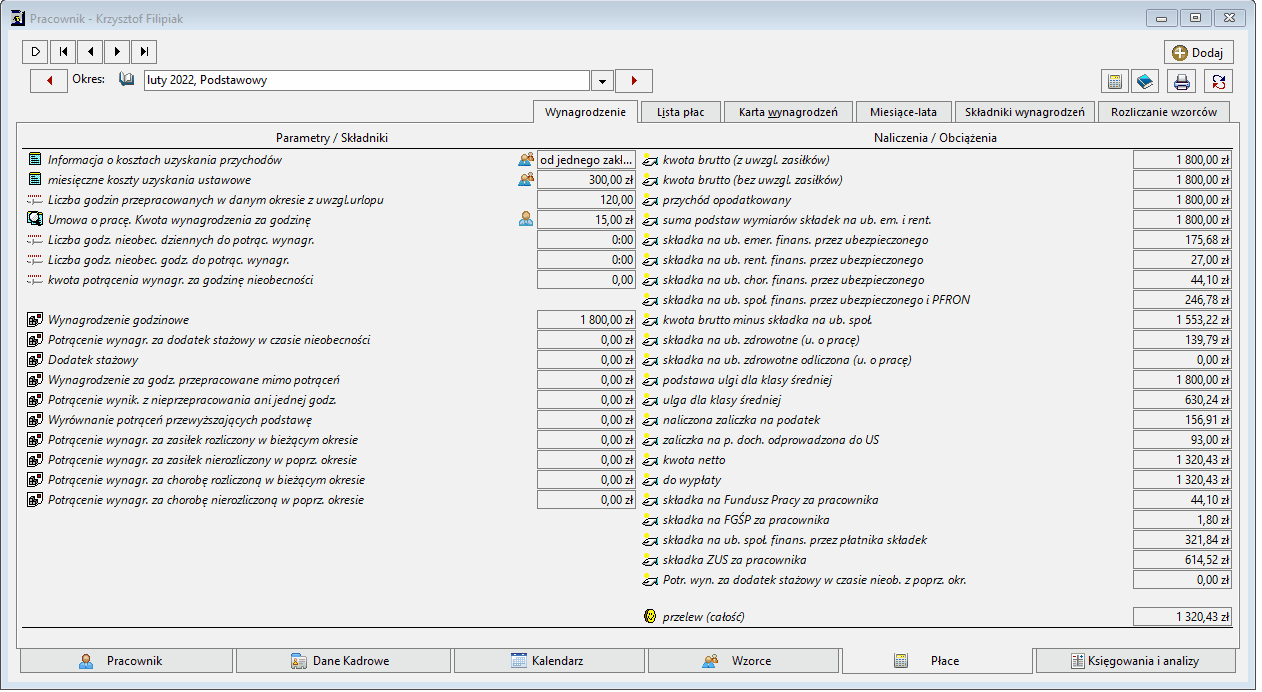The image size is (1262, 692).
Task: Click the 1 320,43 zł przelew value
Action: tap(1182, 617)
